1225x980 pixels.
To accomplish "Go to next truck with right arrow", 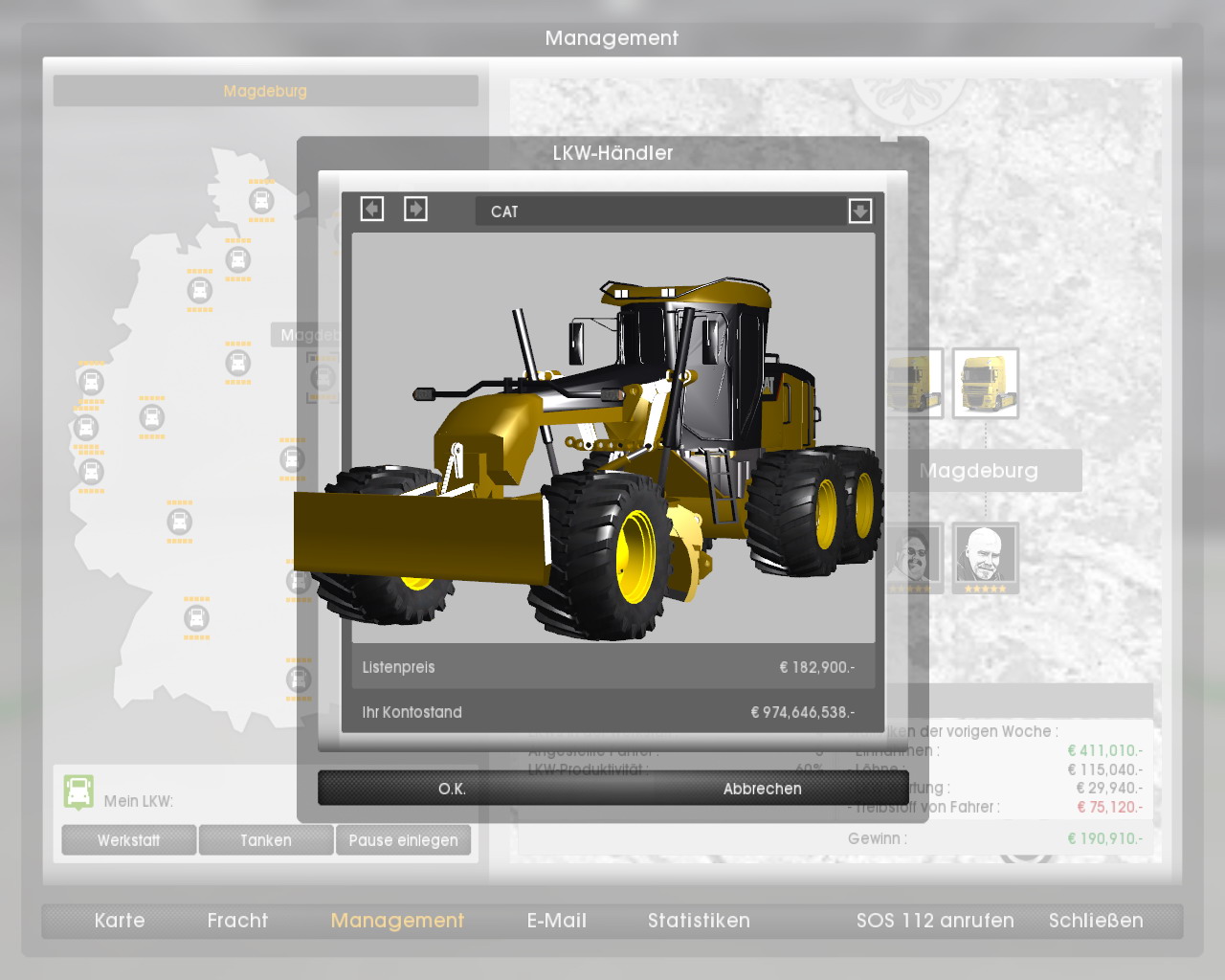I will (x=415, y=209).
